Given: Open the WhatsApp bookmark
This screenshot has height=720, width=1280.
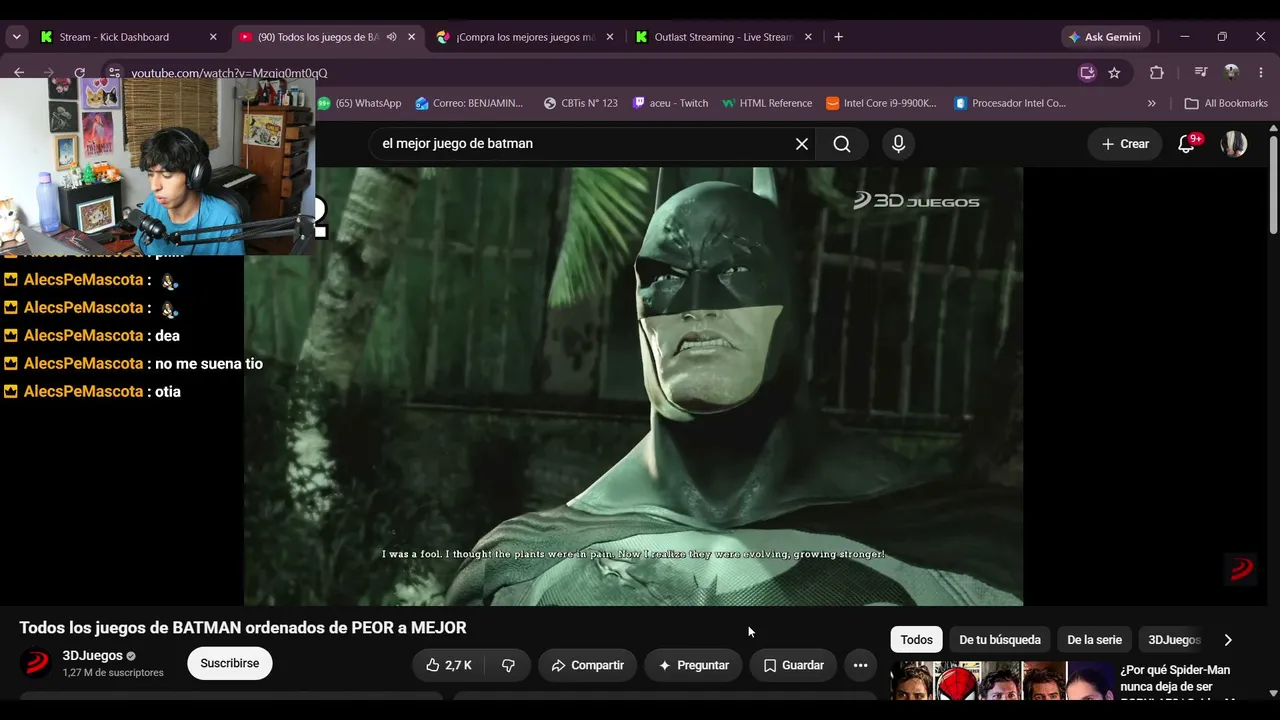Looking at the screenshot, I should [x=360, y=103].
